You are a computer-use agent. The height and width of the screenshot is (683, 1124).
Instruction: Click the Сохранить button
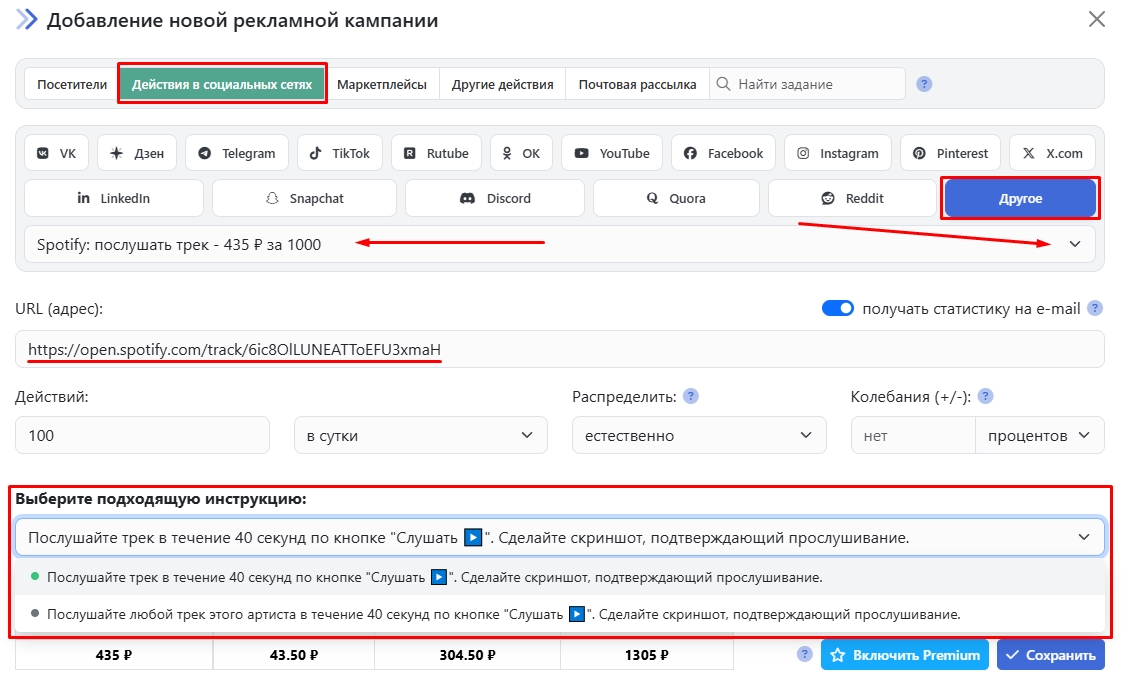click(x=1050, y=655)
